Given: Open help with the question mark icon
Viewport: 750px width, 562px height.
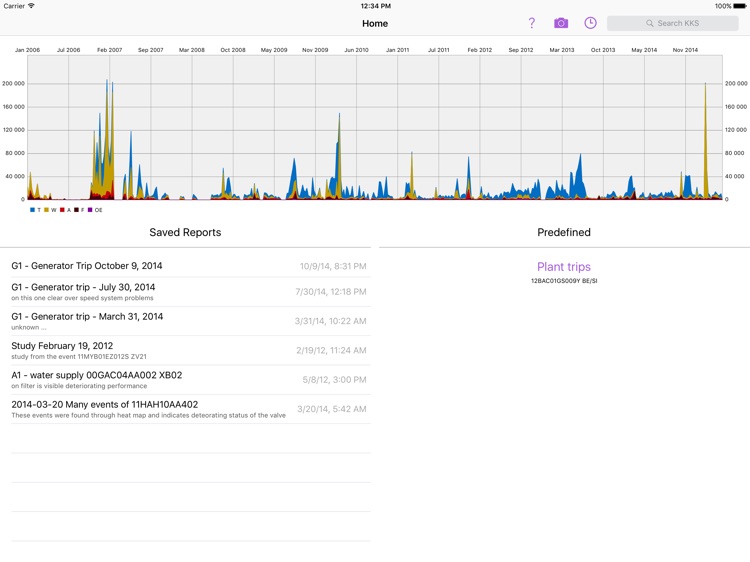Looking at the screenshot, I should 531,23.
